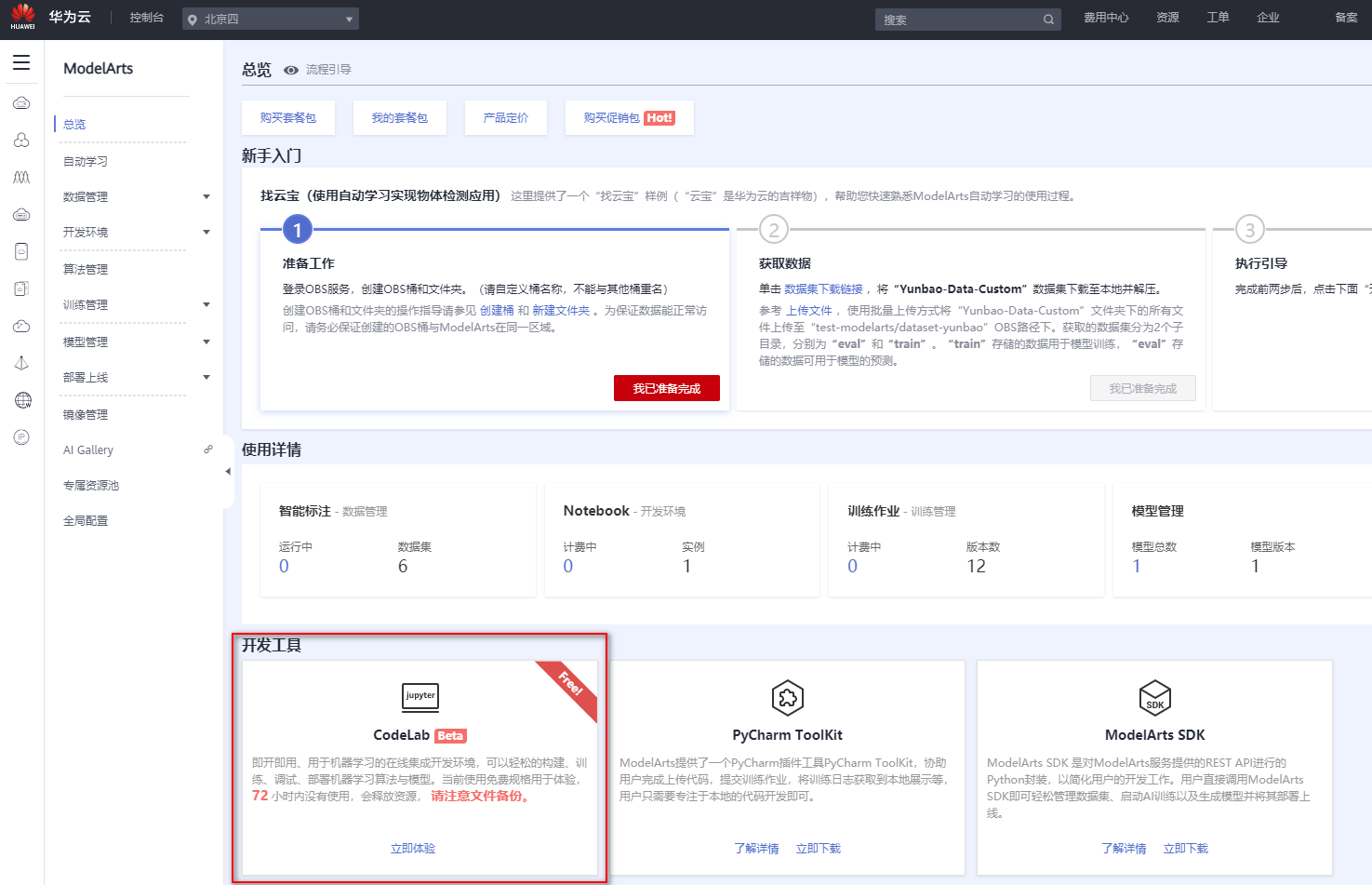
Task: Open the wave-shaped service icon in the left rail
Action: (21, 178)
